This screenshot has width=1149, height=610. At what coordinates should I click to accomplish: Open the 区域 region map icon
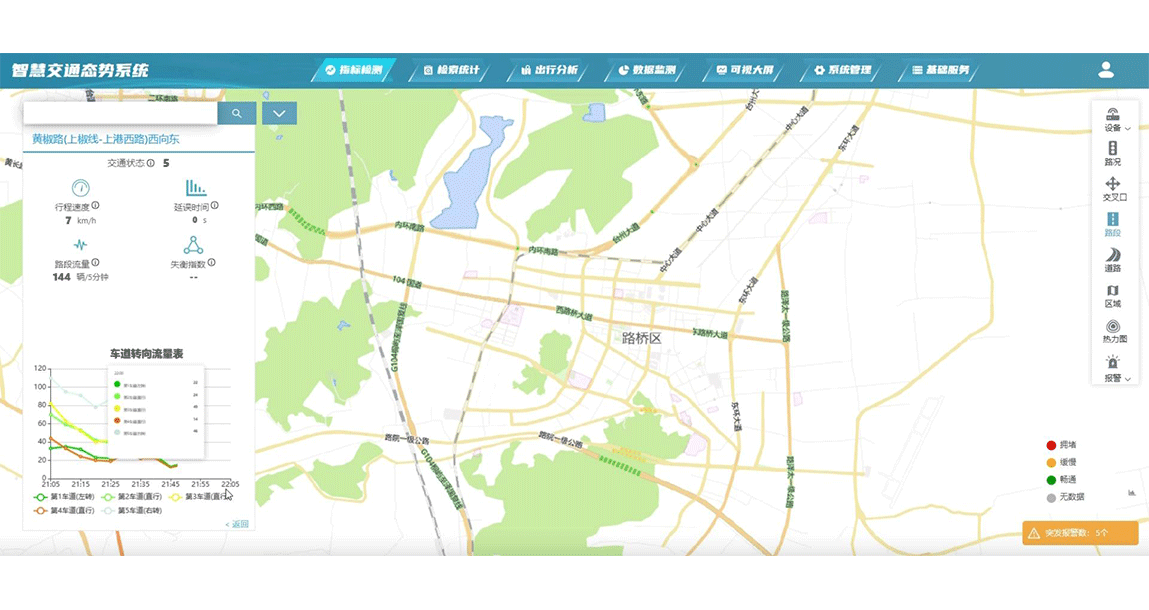click(1112, 291)
